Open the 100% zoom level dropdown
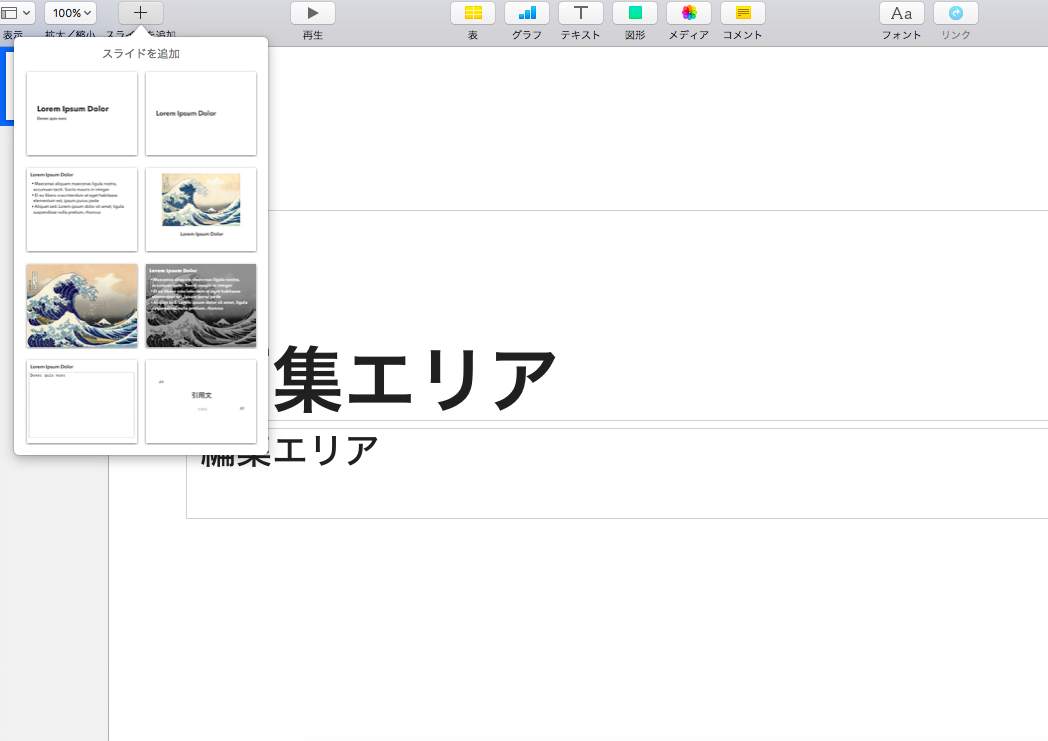 [x=71, y=13]
